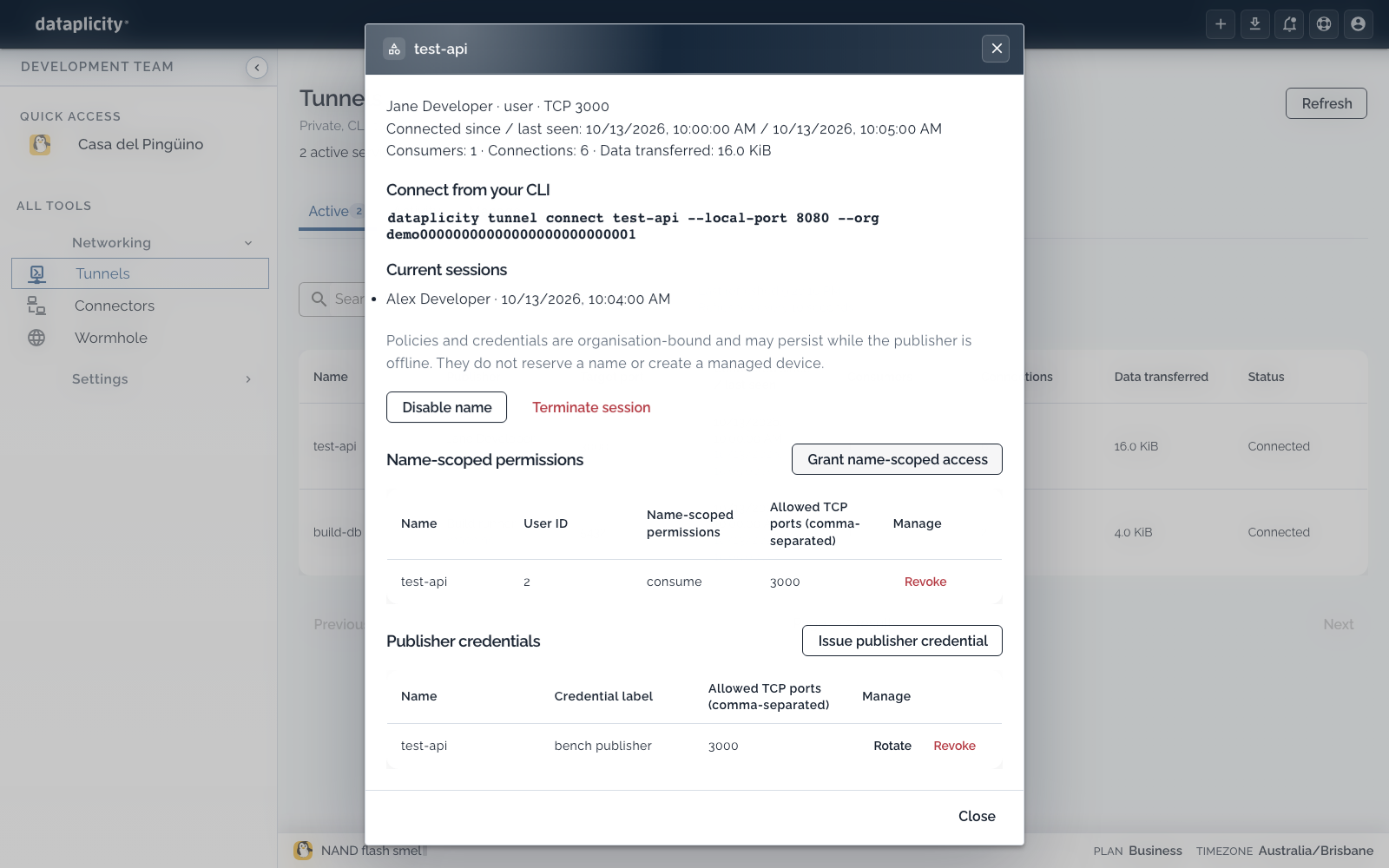Click the help lifebuoy icon in header
This screenshot has height=868, width=1389.
(x=1324, y=24)
